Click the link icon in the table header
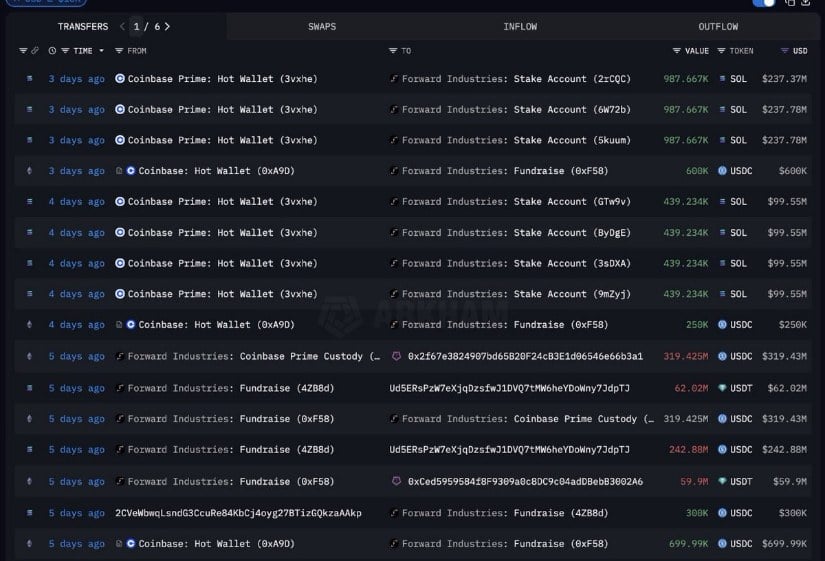825x561 pixels. pyautogui.click(x=35, y=51)
